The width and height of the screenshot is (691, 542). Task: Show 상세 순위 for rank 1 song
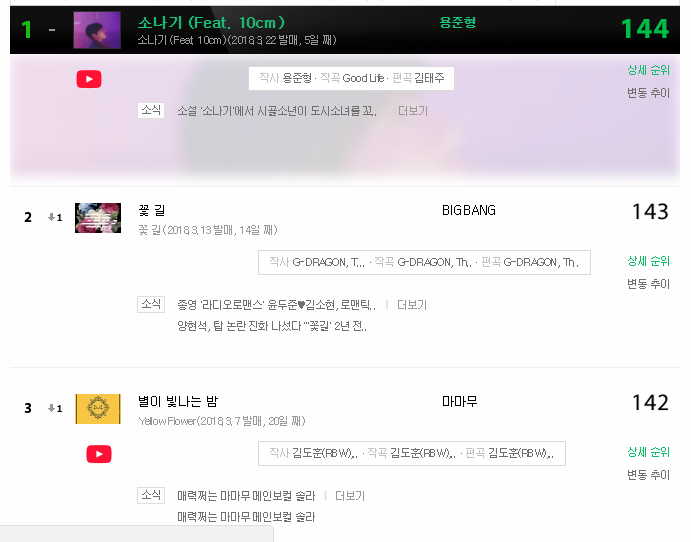(648, 70)
